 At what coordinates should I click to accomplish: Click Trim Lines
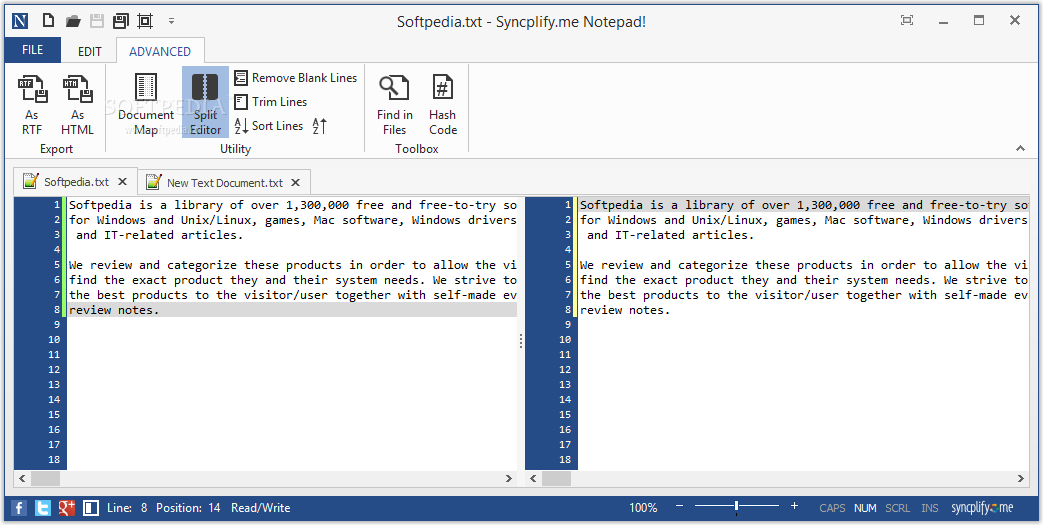pyautogui.click(x=271, y=102)
